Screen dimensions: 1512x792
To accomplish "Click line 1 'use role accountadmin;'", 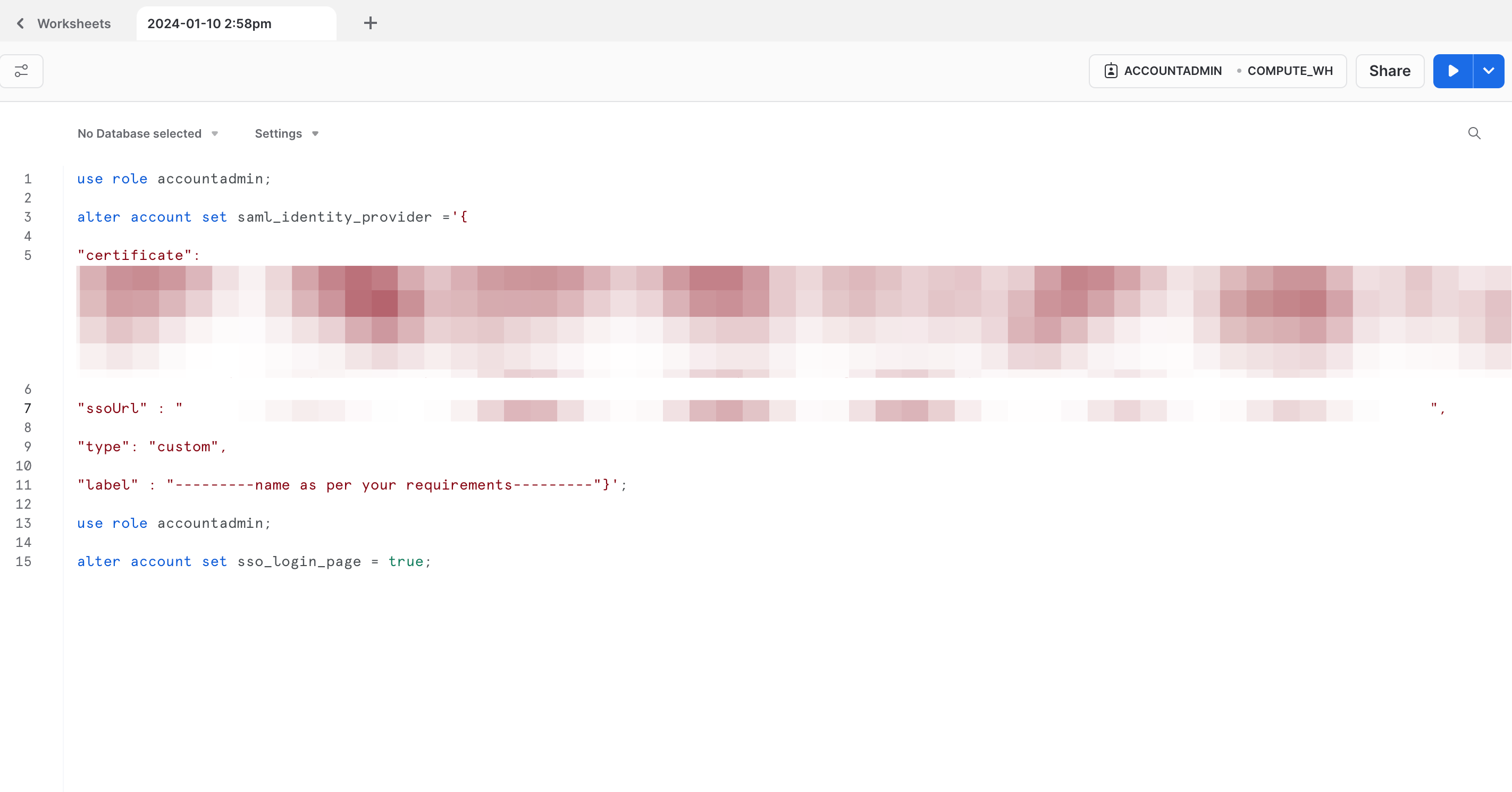I will pos(174,179).
